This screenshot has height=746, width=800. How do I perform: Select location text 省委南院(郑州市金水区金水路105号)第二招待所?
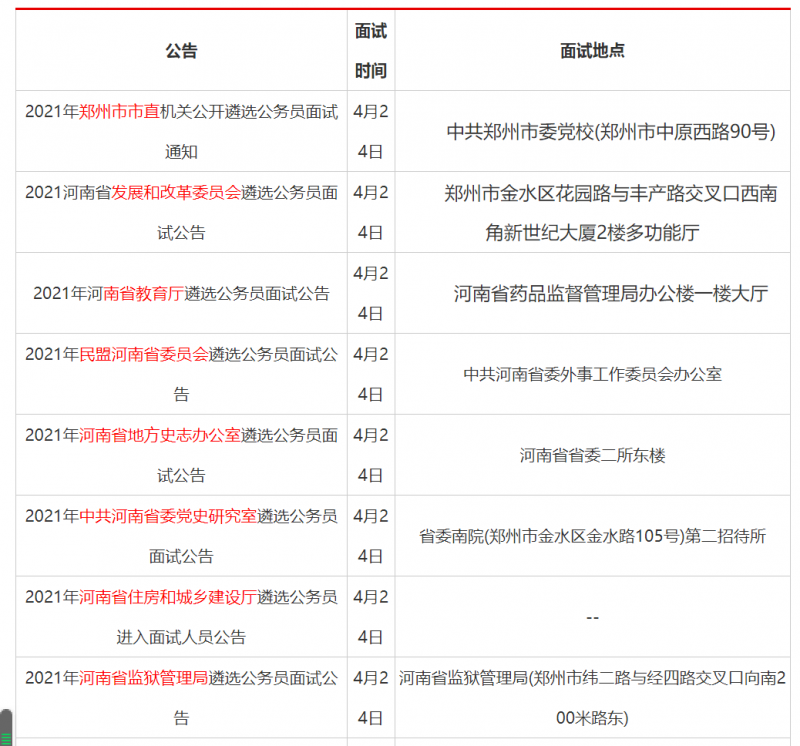click(x=592, y=536)
